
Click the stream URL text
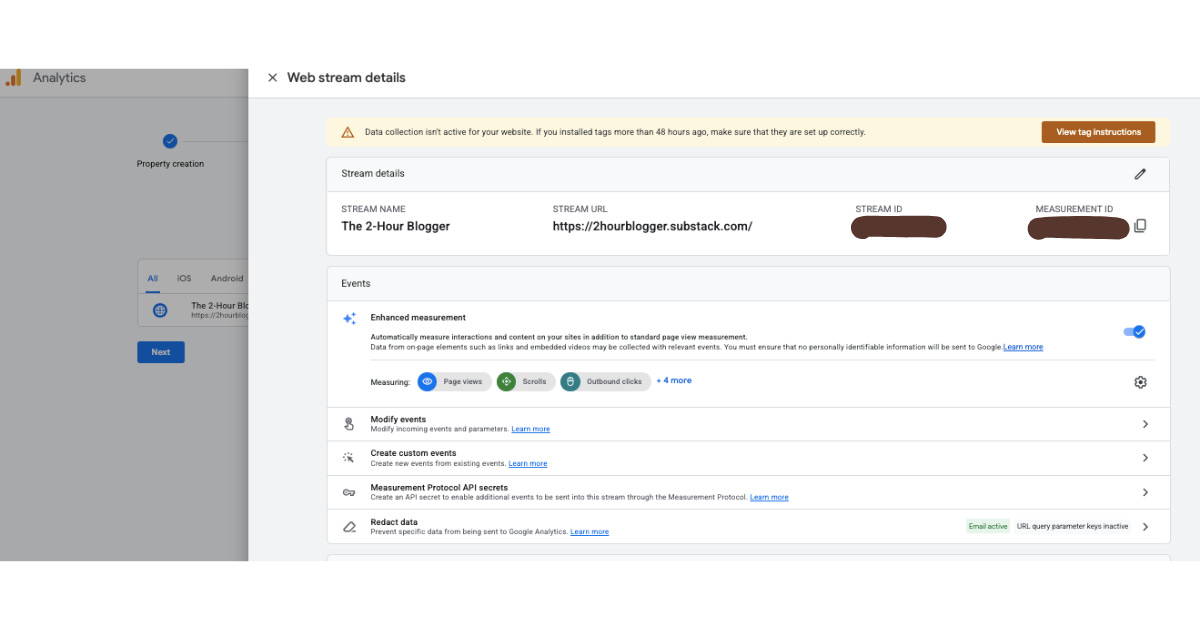click(652, 226)
